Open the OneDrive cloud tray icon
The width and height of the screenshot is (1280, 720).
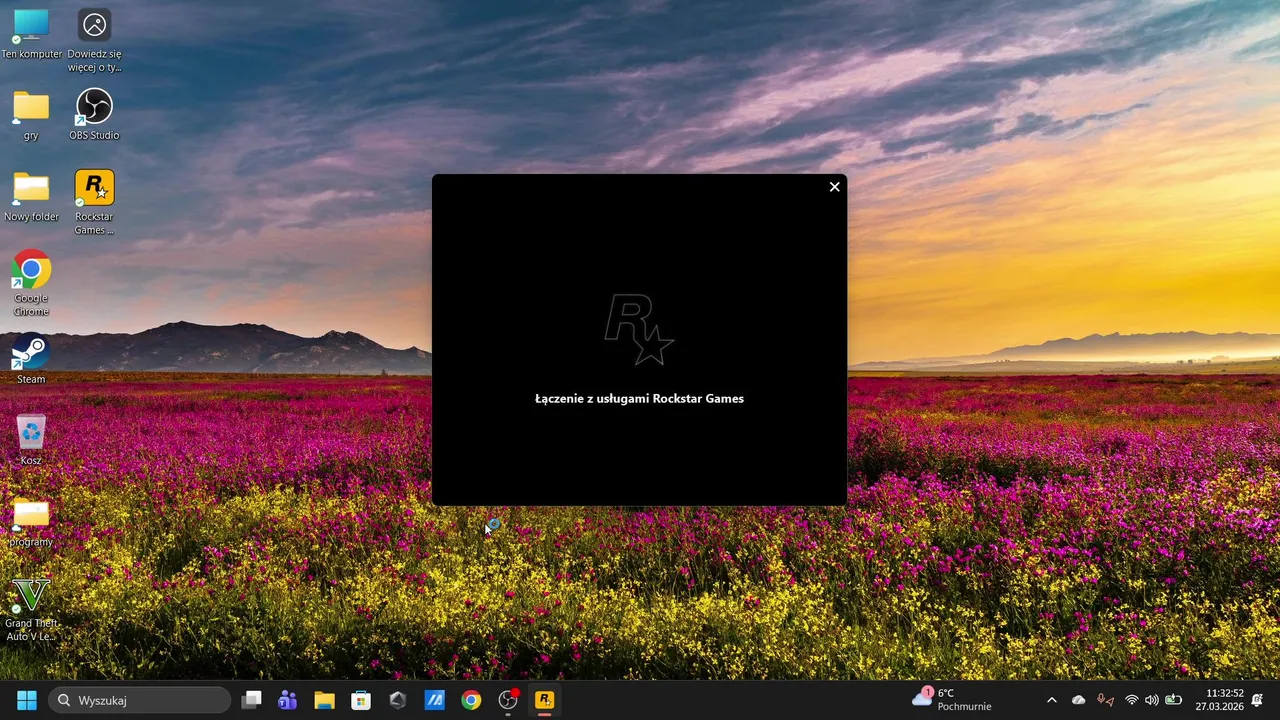tap(1078, 700)
